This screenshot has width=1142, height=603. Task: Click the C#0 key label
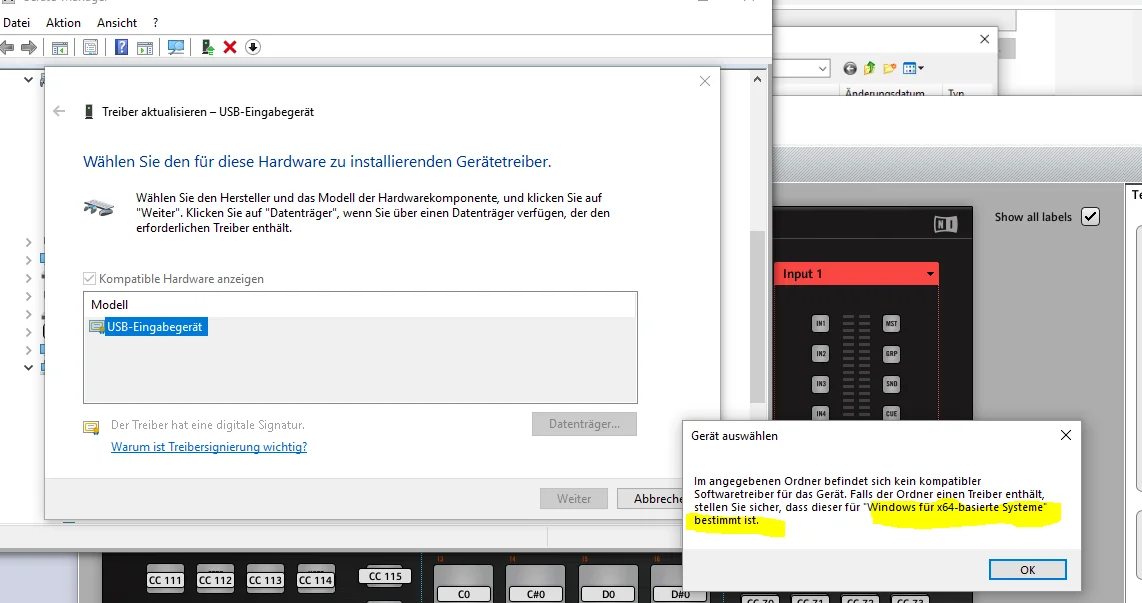coord(535,594)
